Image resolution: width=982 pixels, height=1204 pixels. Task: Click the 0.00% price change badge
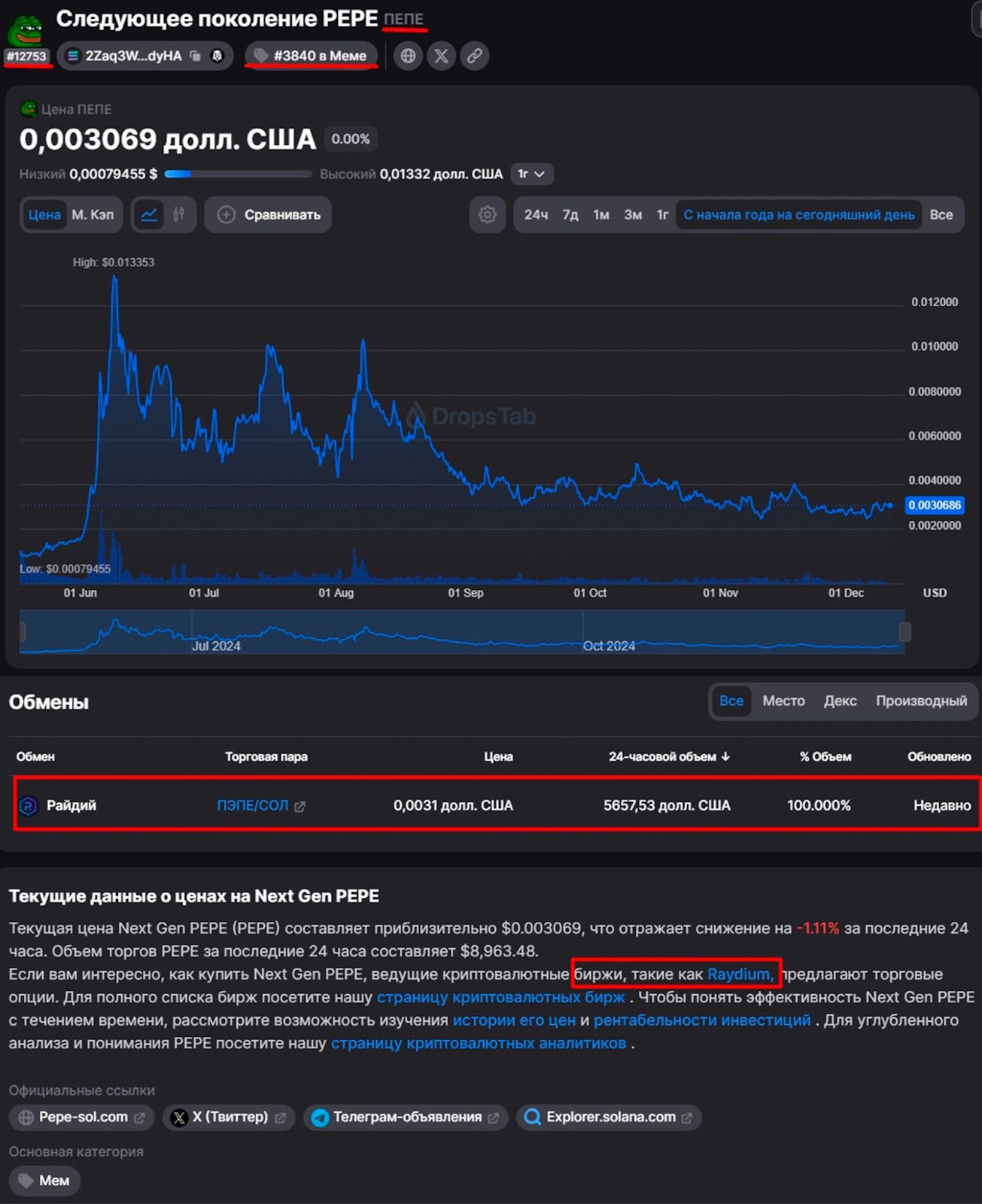[351, 139]
